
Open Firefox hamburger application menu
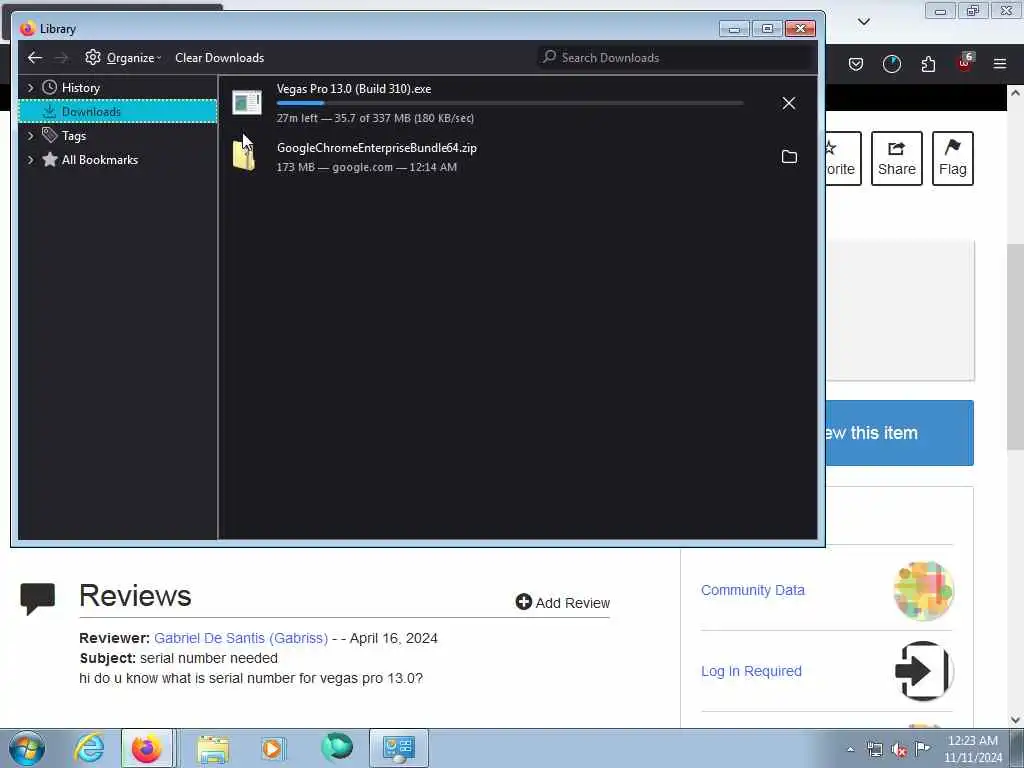[x=1000, y=64]
